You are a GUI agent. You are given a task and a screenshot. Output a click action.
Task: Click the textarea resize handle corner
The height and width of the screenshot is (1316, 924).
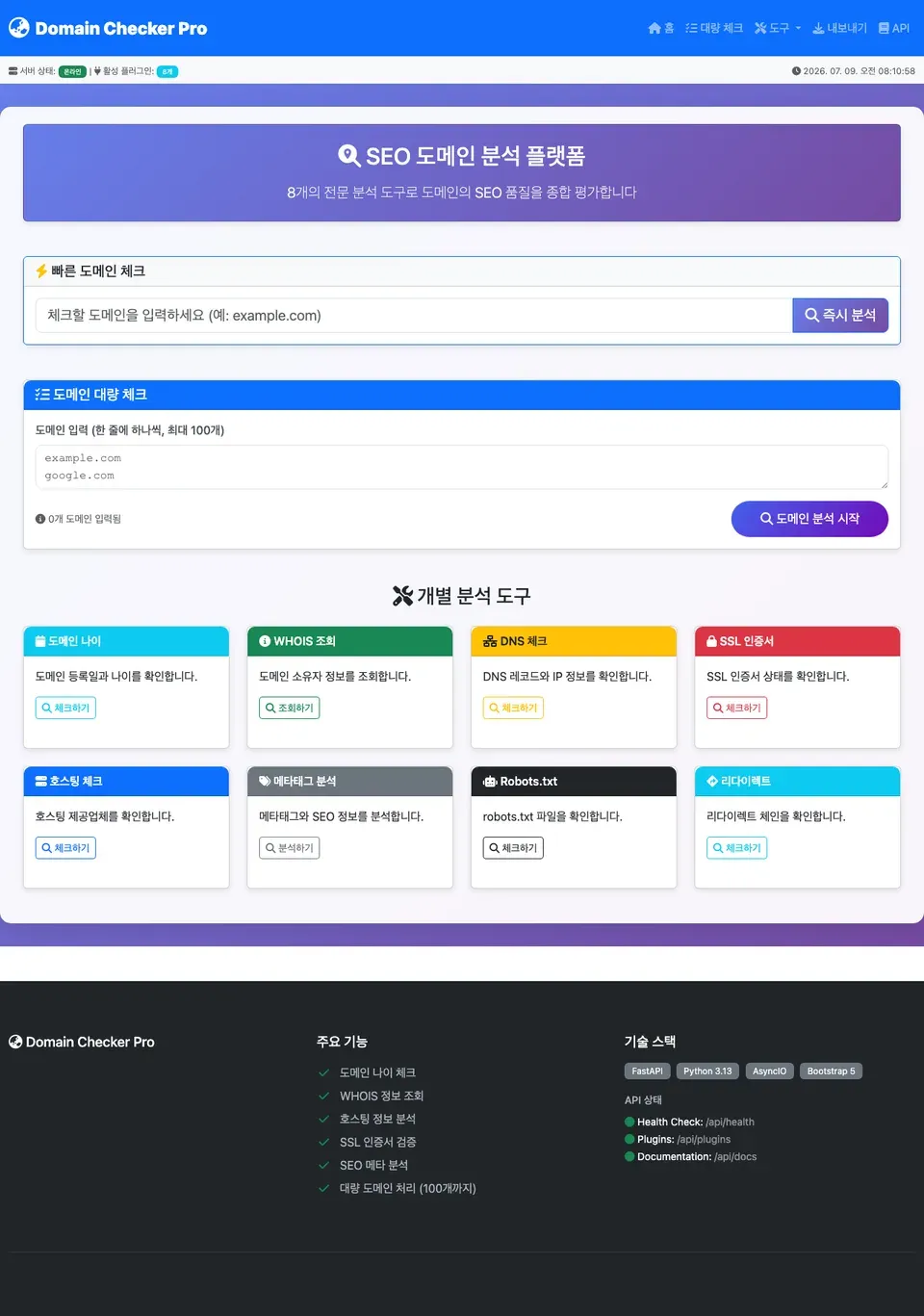(x=884, y=485)
